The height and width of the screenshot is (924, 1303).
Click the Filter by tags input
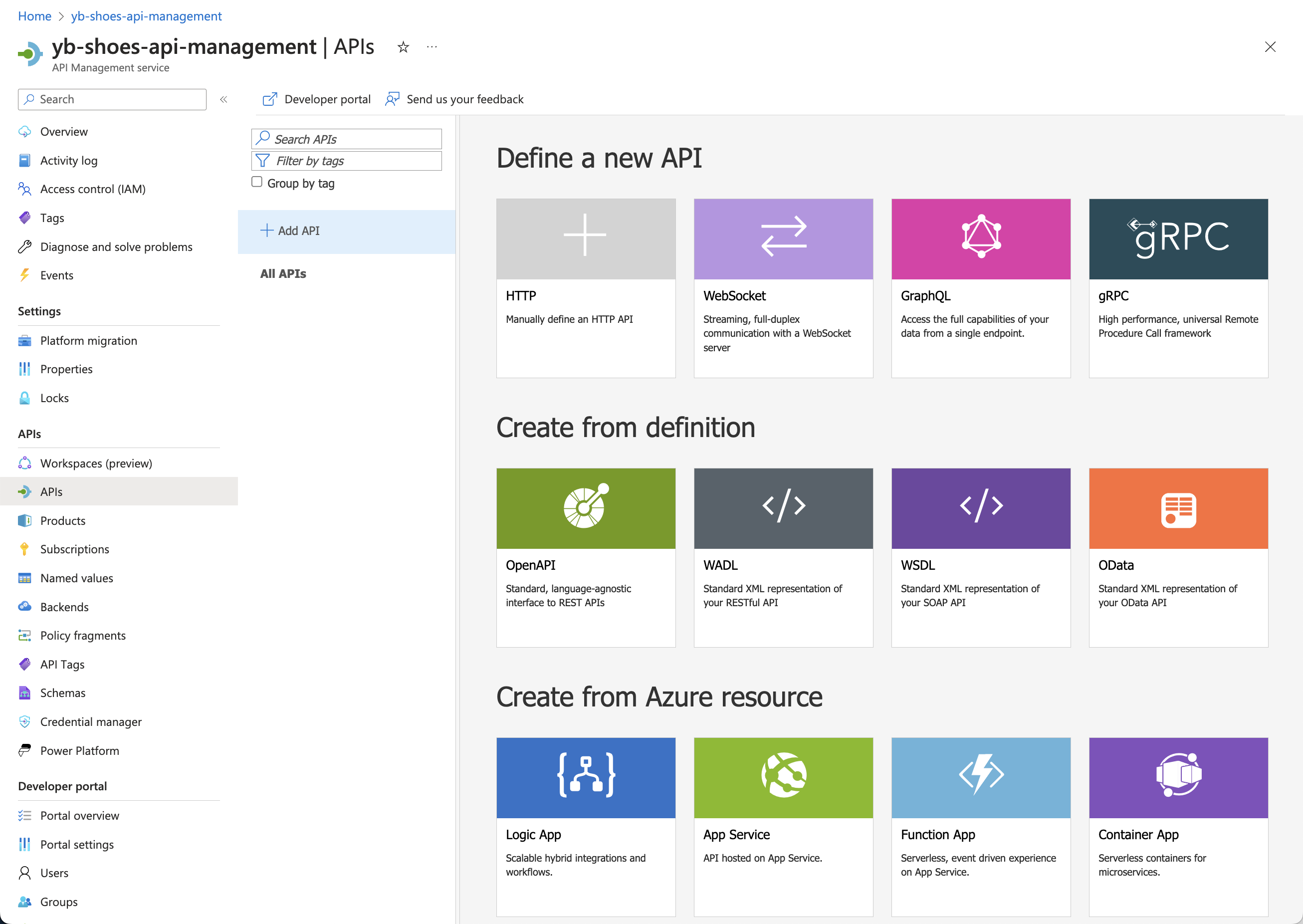click(x=346, y=161)
